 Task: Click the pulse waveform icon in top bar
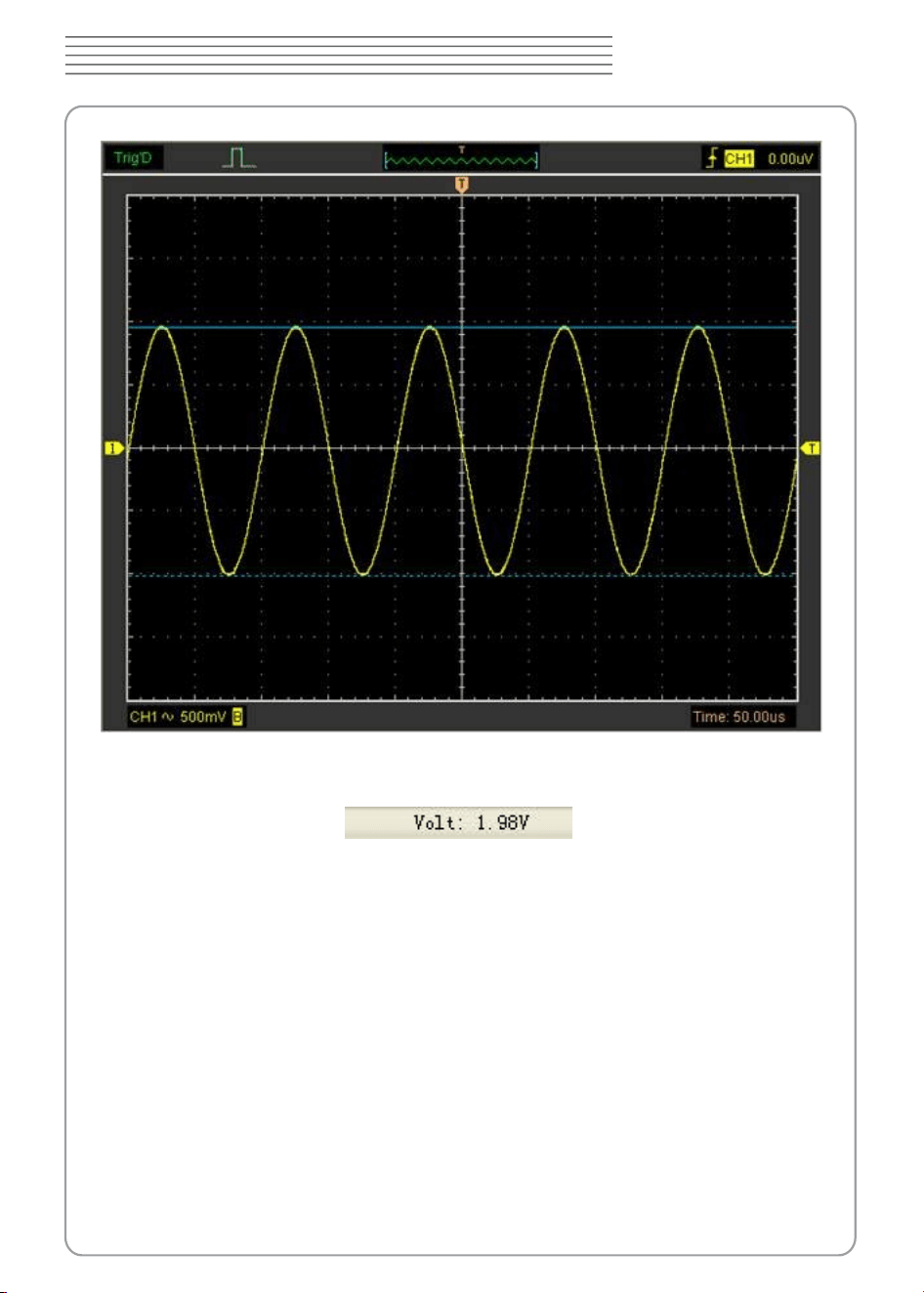[239, 157]
